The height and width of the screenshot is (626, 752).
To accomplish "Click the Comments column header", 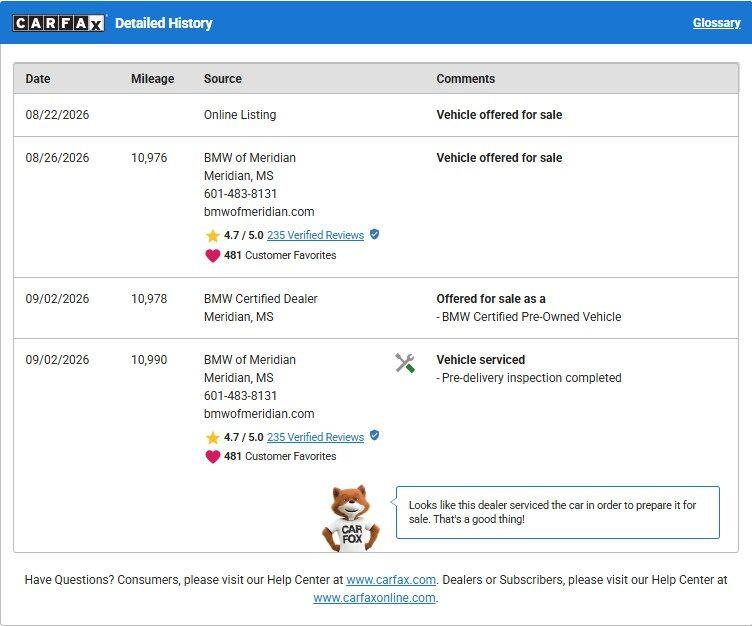I will pyautogui.click(x=466, y=79).
